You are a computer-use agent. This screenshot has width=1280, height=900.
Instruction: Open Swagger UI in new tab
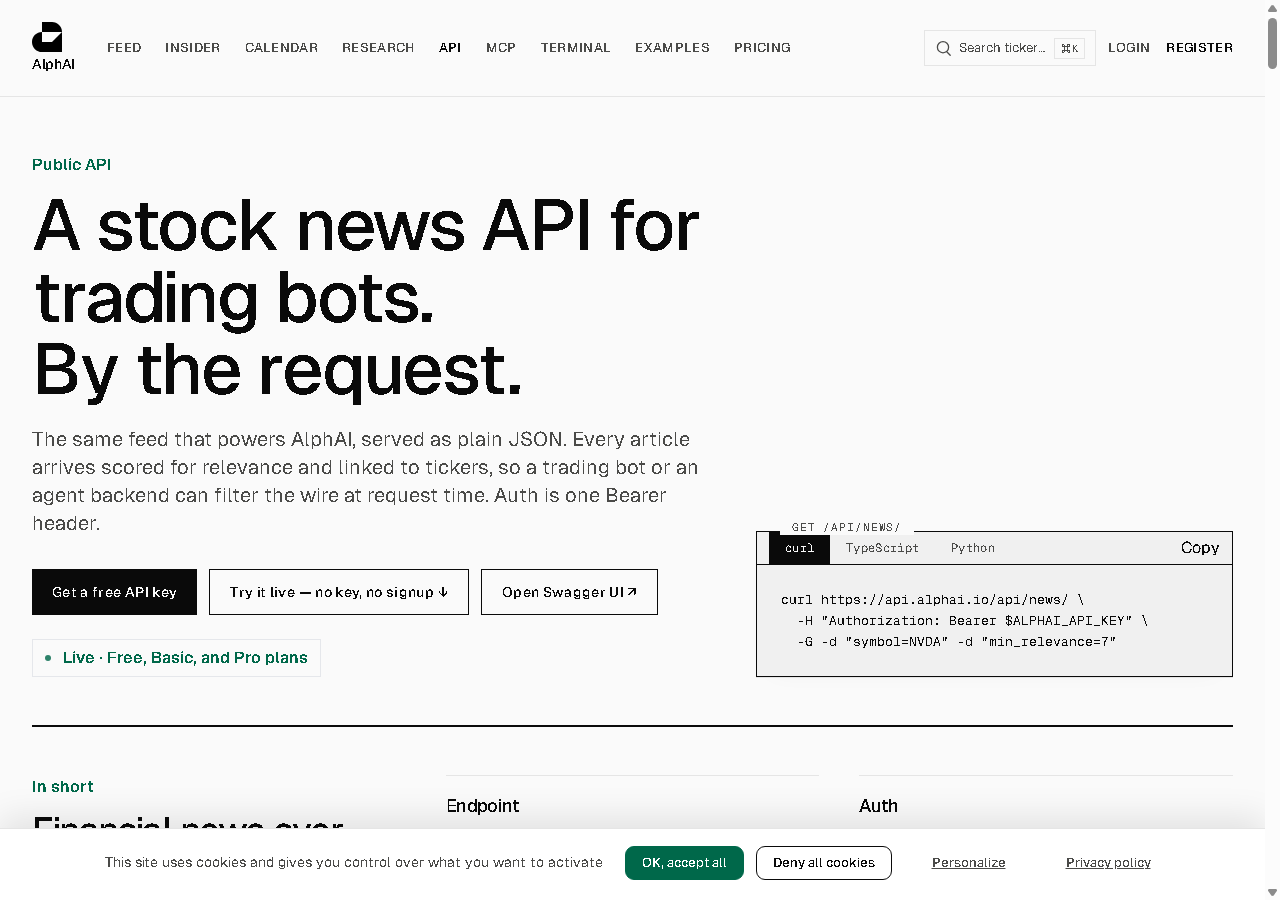pyautogui.click(x=569, y=592)
